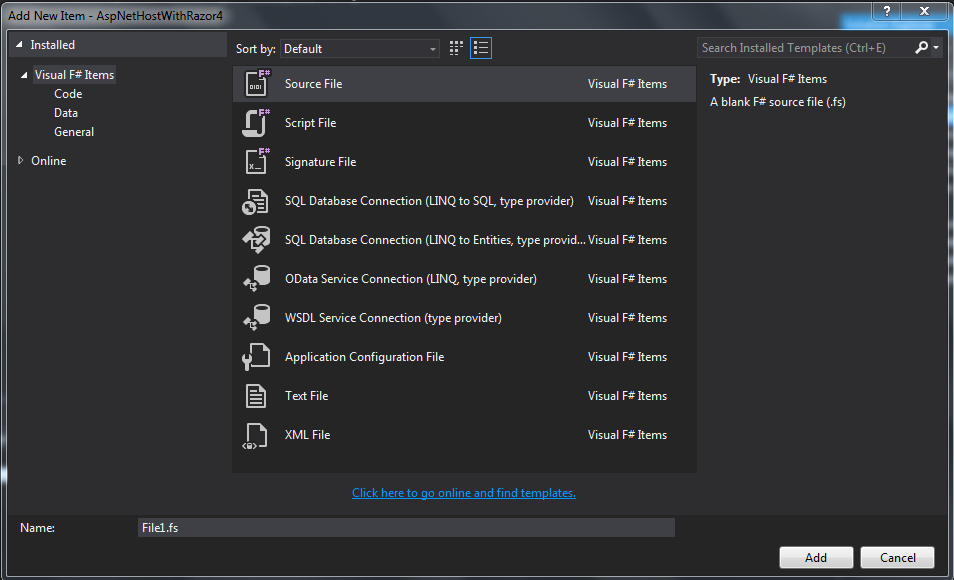
Task: Select the General category
Action: [74, 131]
